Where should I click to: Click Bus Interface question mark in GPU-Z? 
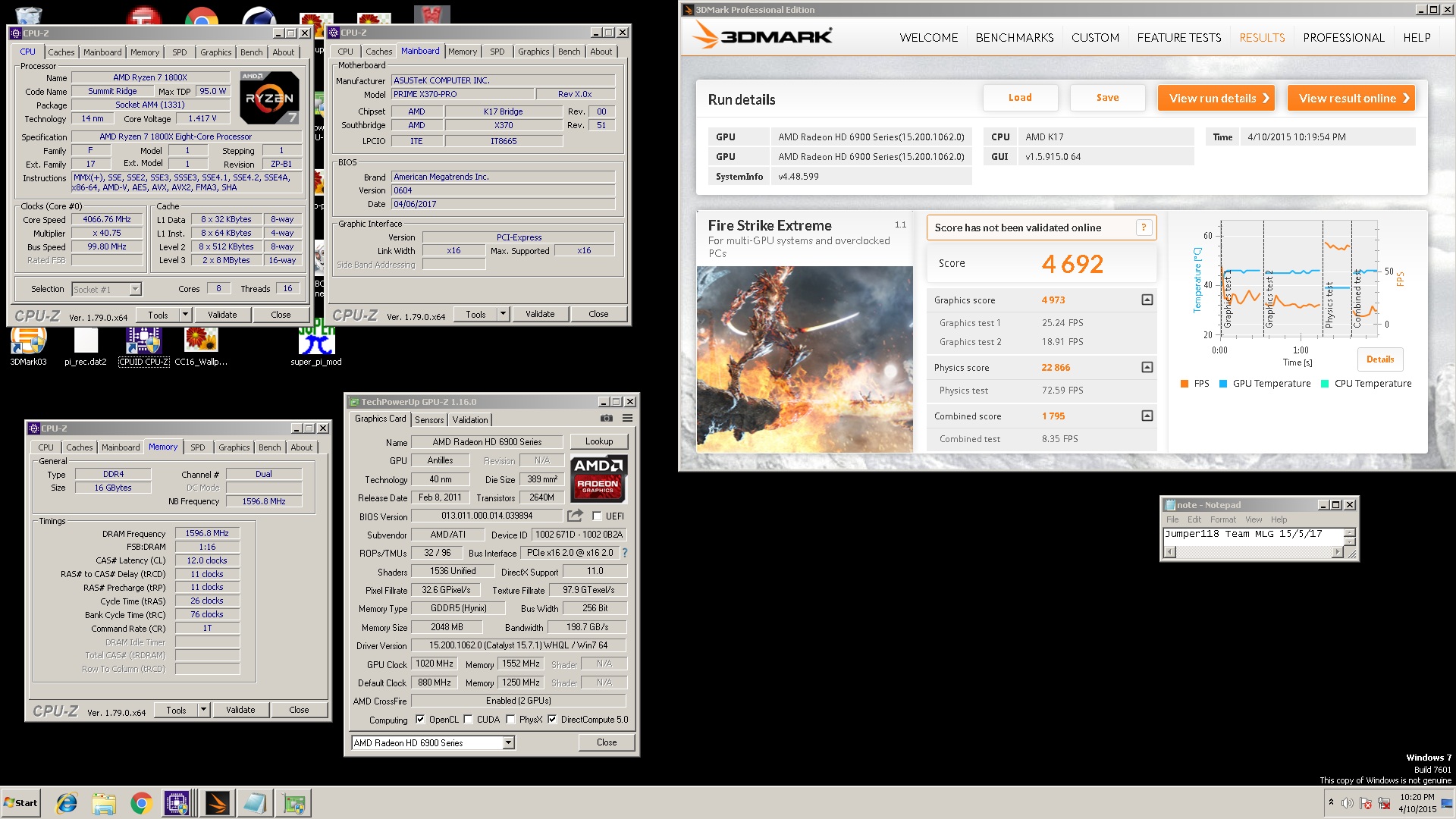(x=625, y=553)
